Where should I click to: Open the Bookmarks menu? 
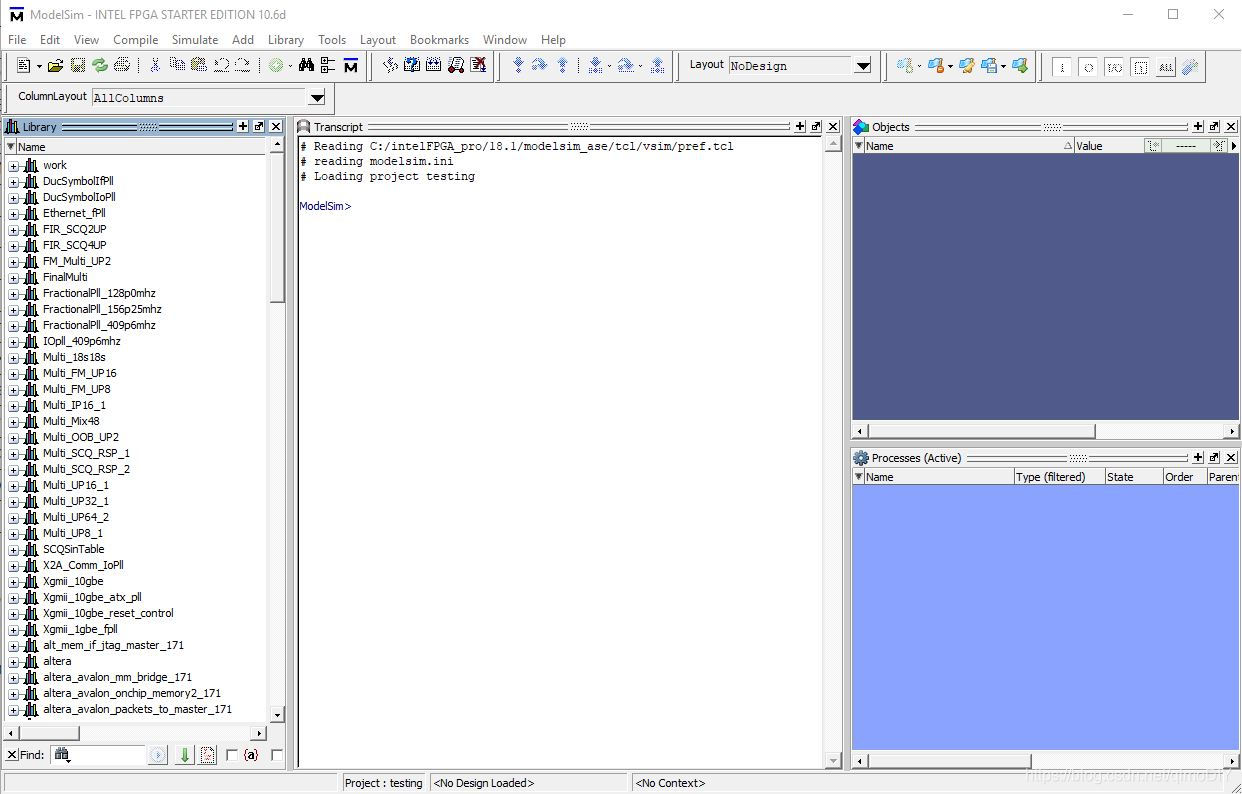[439, 40]
